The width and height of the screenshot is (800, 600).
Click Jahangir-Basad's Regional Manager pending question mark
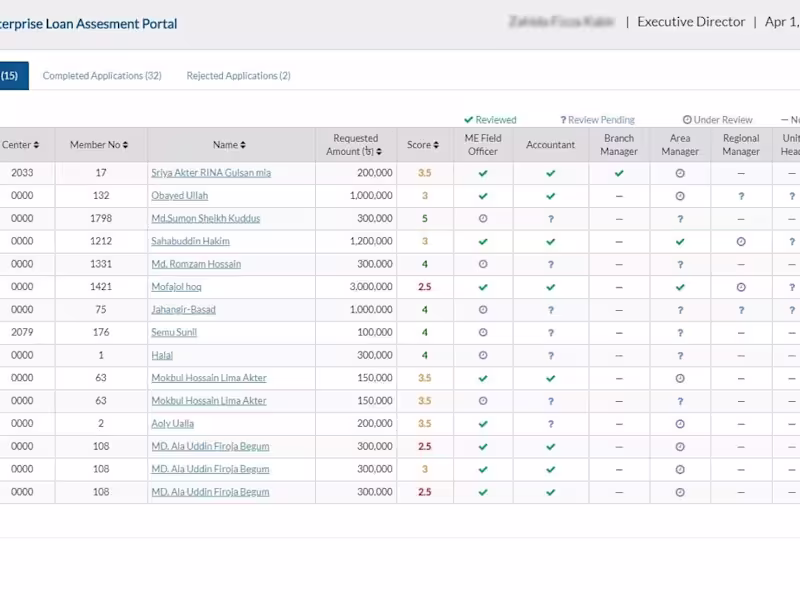741,310
